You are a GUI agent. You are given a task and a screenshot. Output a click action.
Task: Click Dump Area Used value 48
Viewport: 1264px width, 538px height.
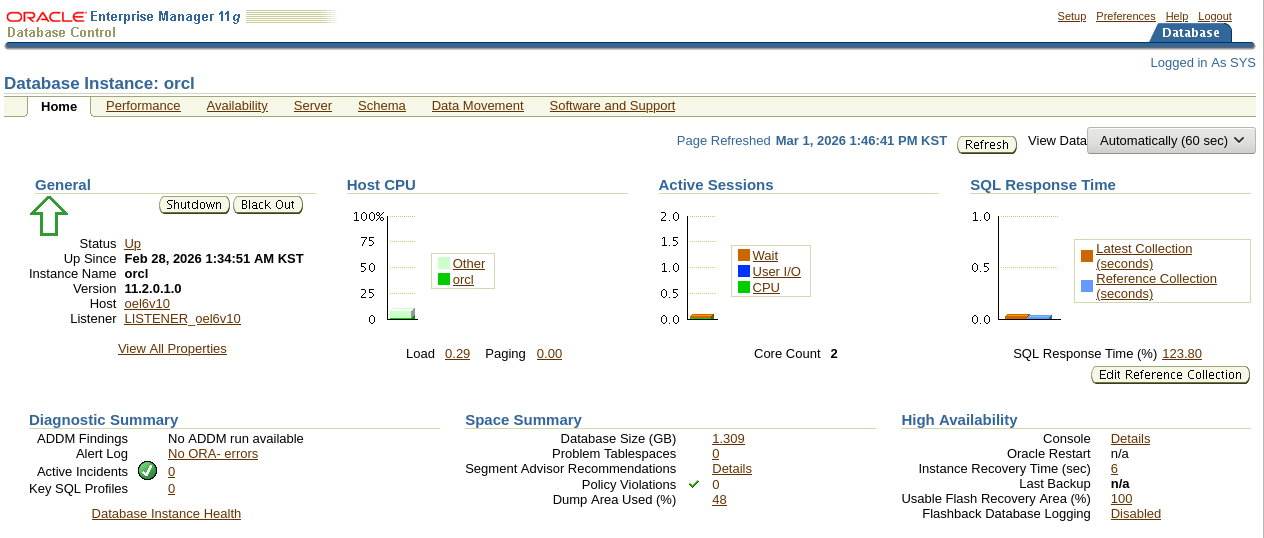pos(719,500)
